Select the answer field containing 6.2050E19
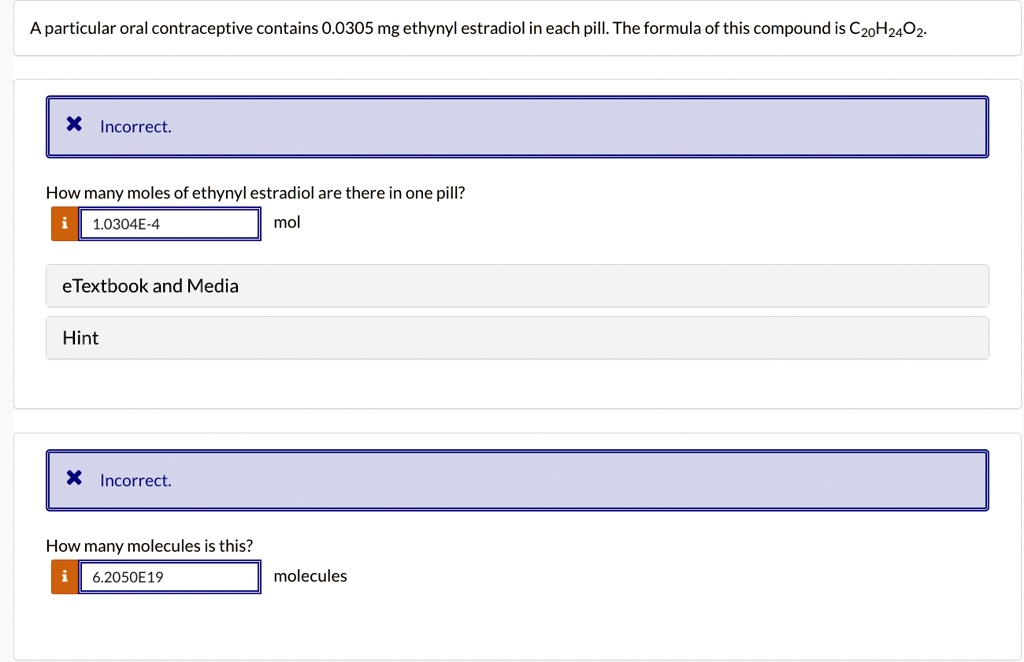Screen dimensions: 1024x662 pos(168,576)
